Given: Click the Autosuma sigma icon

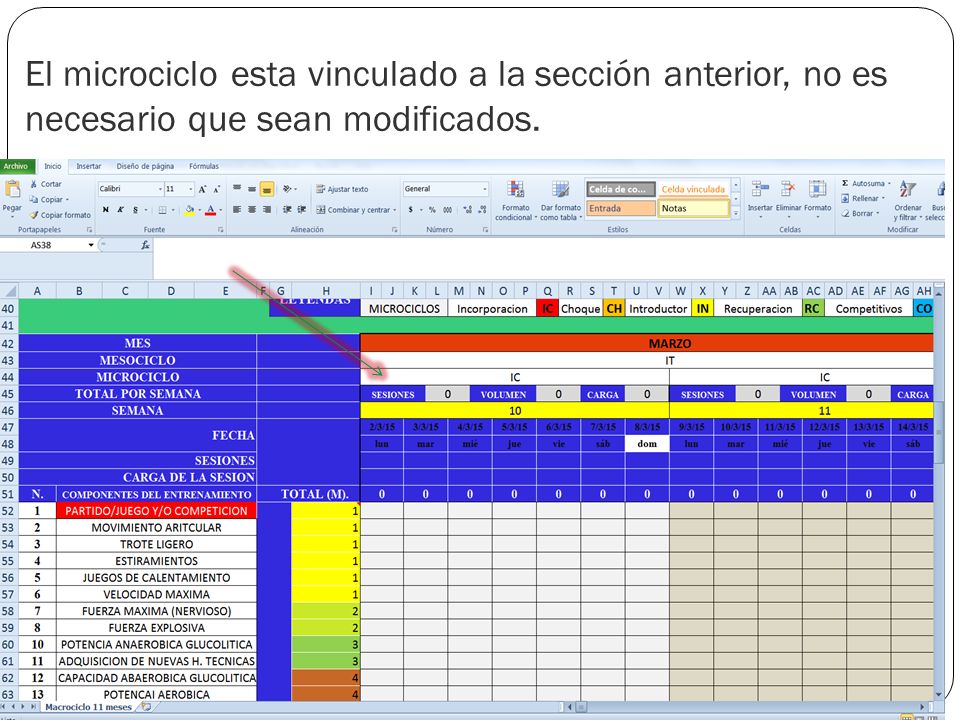Looking at the screenshot, I should point(845,183).
